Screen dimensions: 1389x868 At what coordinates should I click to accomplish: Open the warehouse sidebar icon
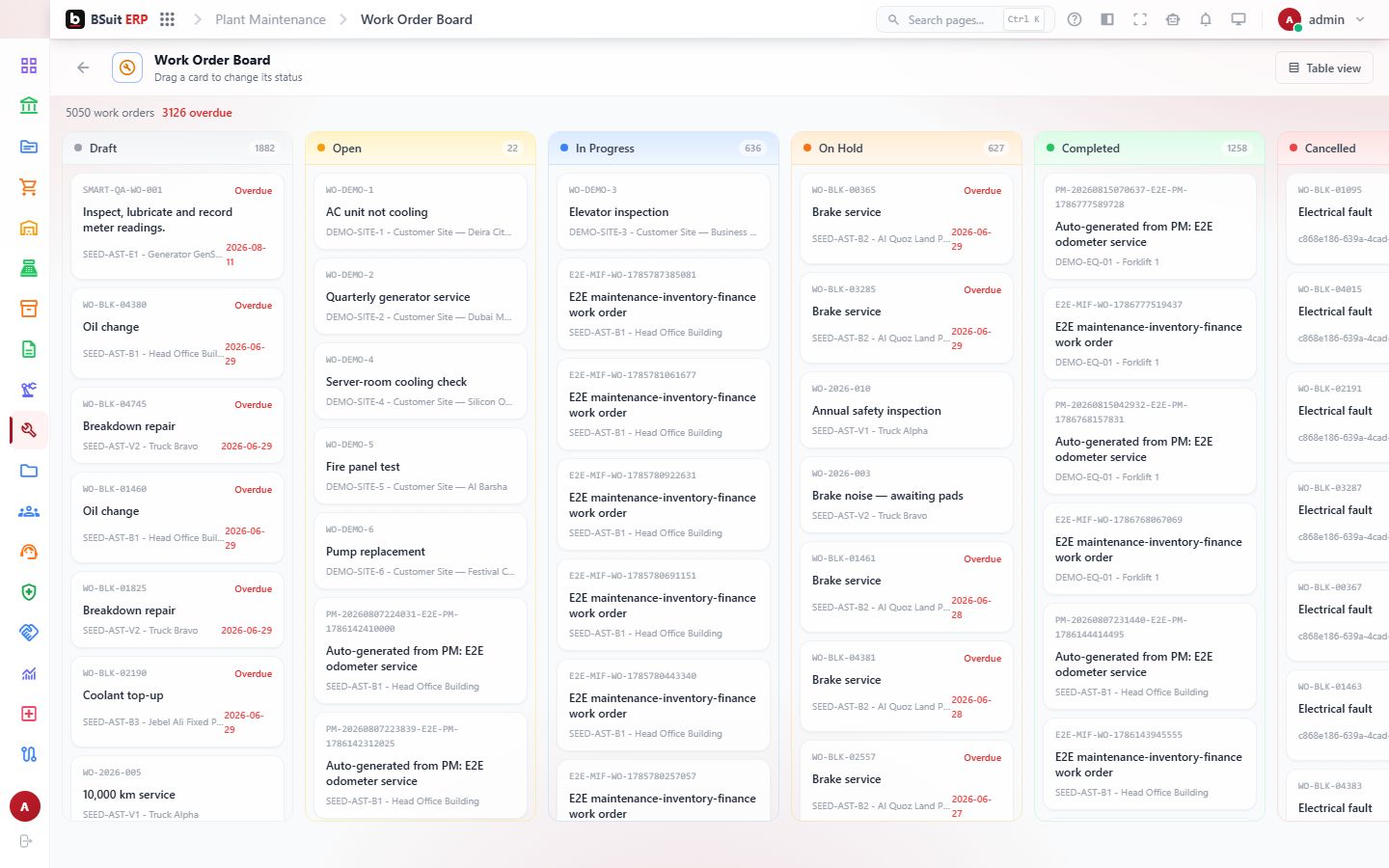tap(29, 228)
